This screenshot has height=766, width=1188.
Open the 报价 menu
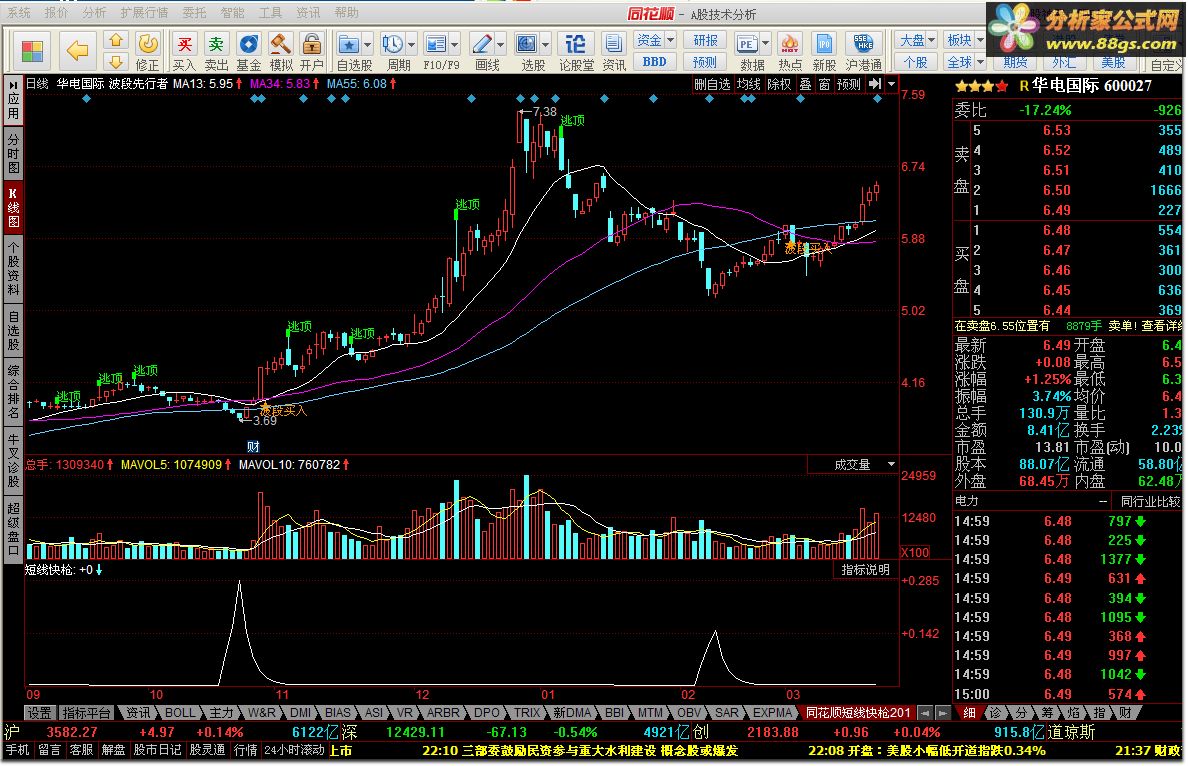(57, 13)
